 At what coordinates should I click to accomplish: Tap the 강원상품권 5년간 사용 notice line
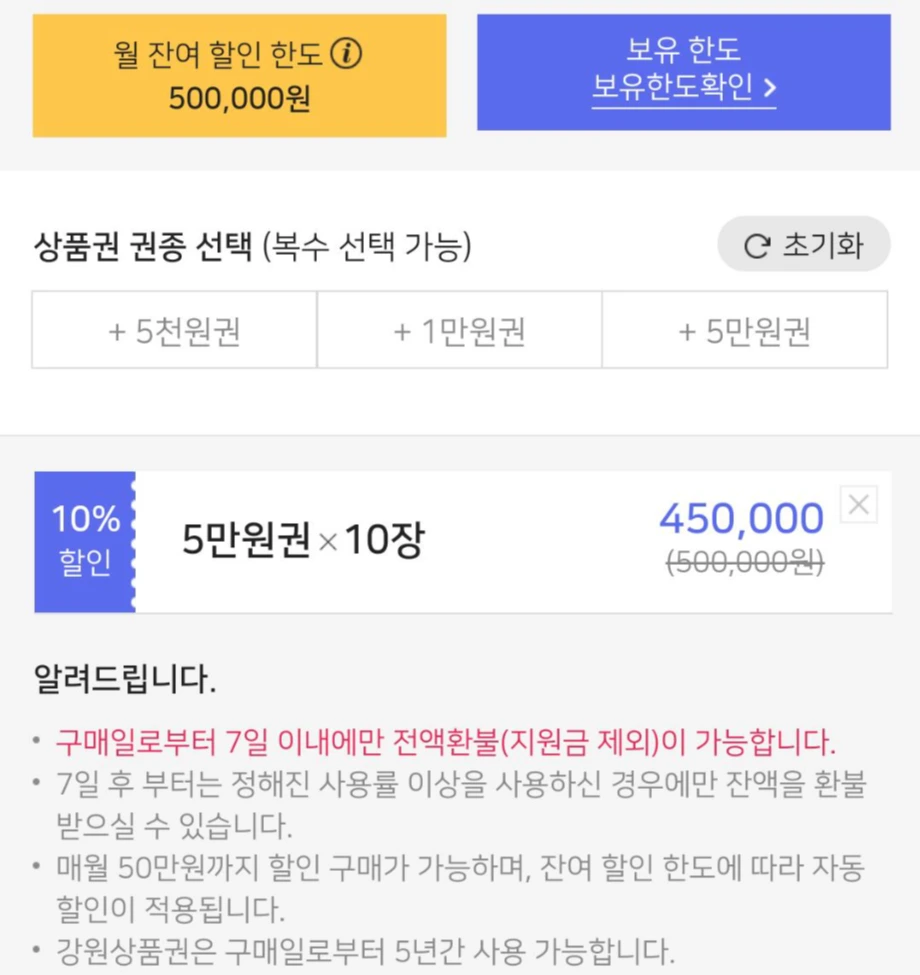[366, 951]
